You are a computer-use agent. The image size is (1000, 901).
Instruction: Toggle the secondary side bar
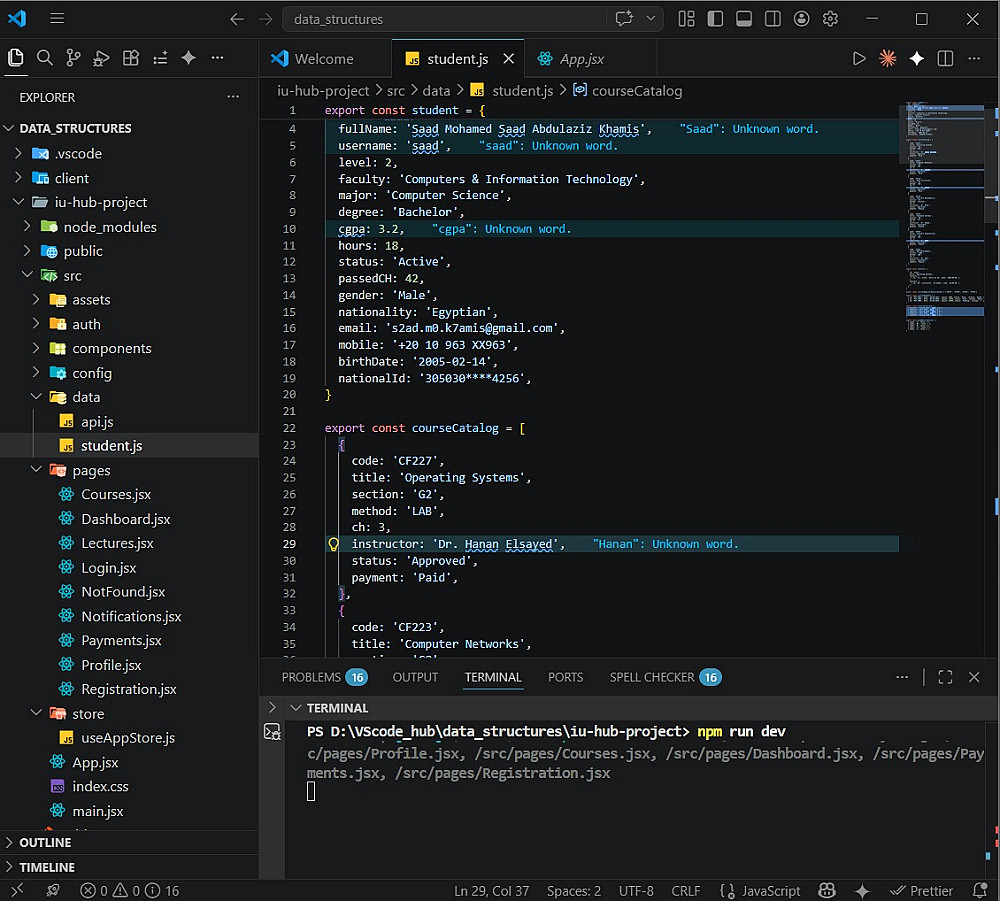coord(772,19)
